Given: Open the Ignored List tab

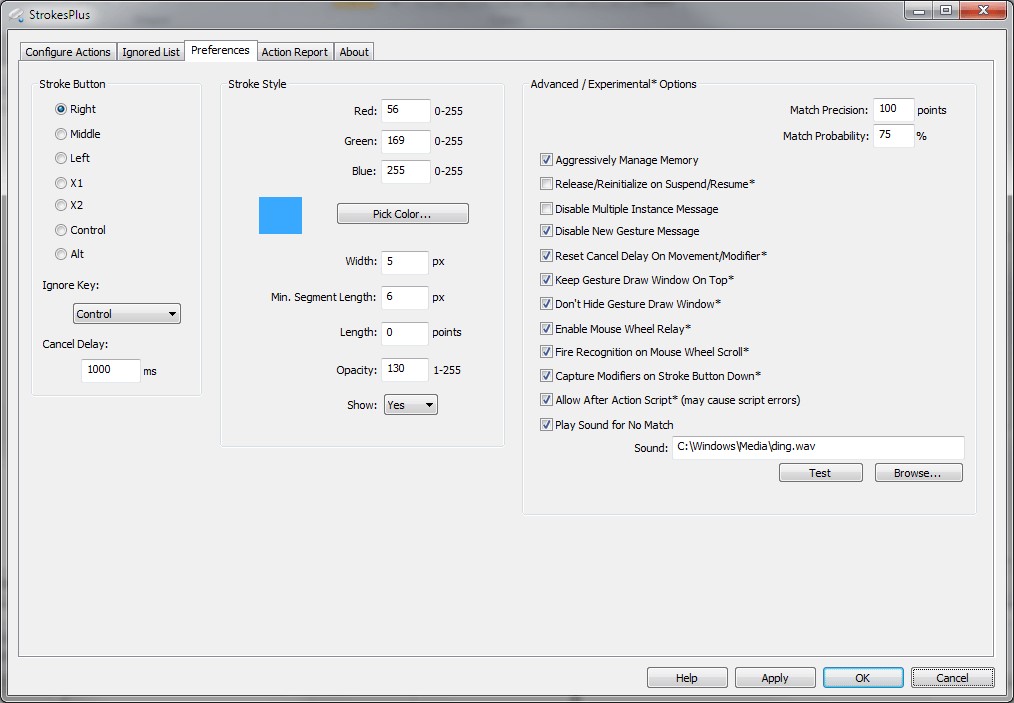Looking at the screenshot, I should pyautogui.click(x=151, y=52).
